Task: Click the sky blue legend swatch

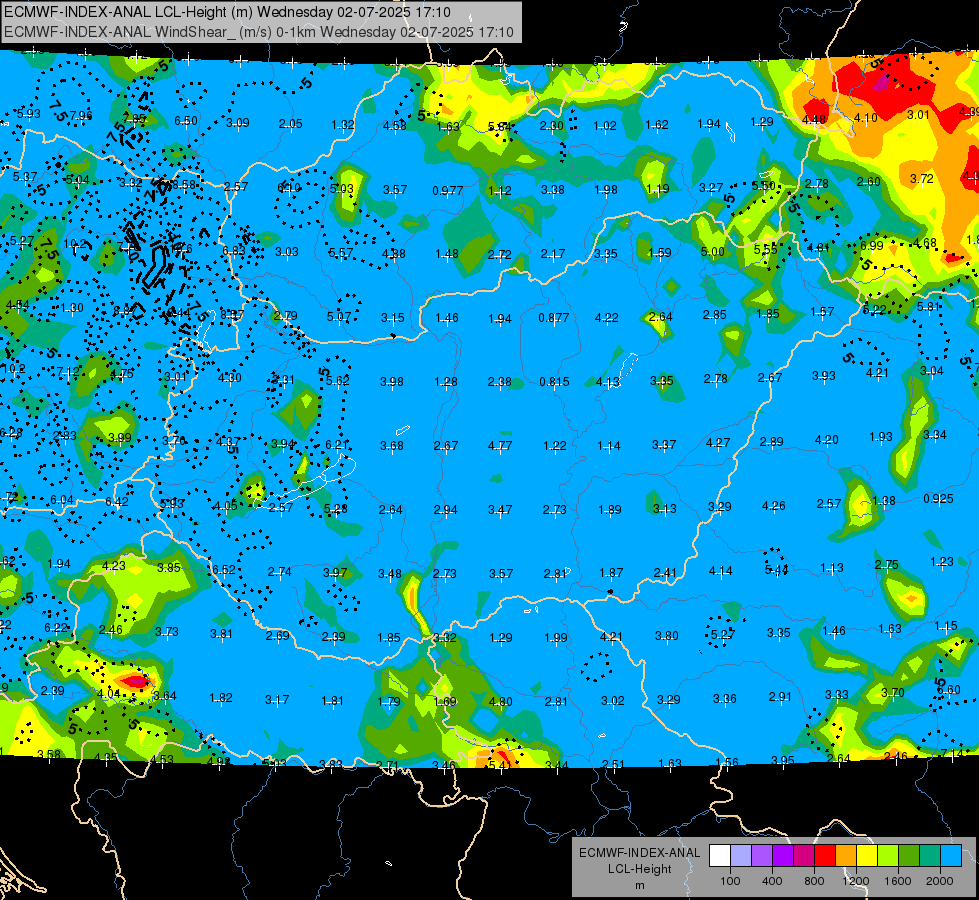Action: (x=951, y=856)
